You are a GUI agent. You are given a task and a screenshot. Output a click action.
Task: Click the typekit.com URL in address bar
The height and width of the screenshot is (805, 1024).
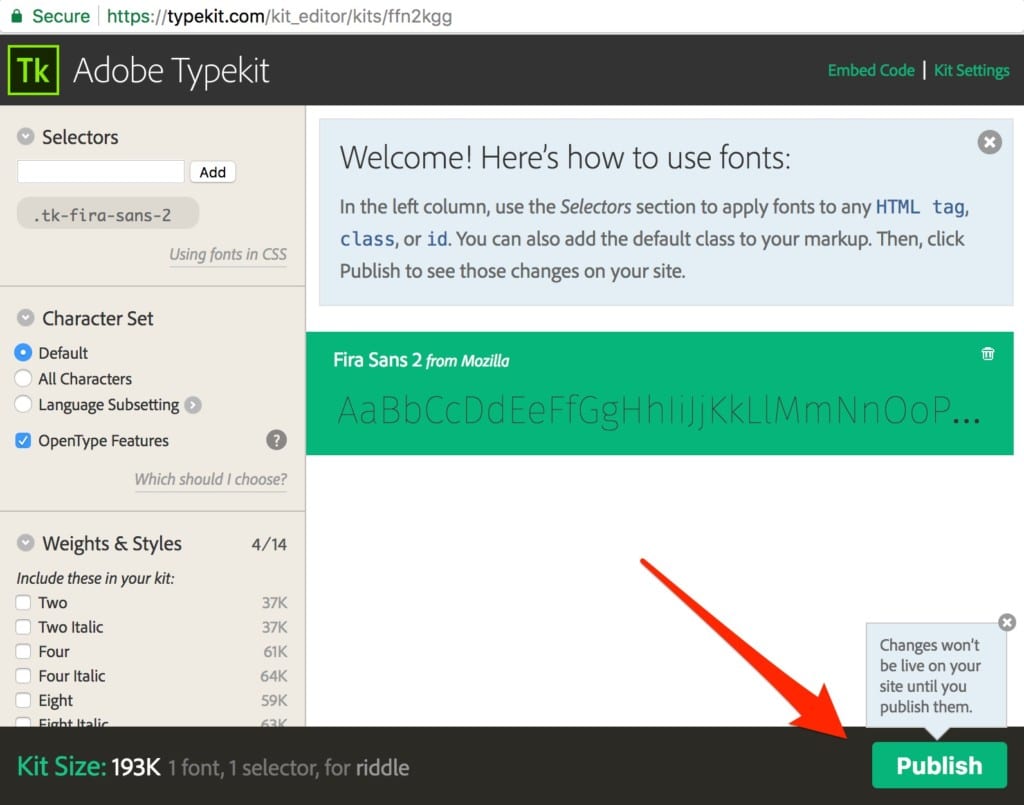tap(280, 16)
